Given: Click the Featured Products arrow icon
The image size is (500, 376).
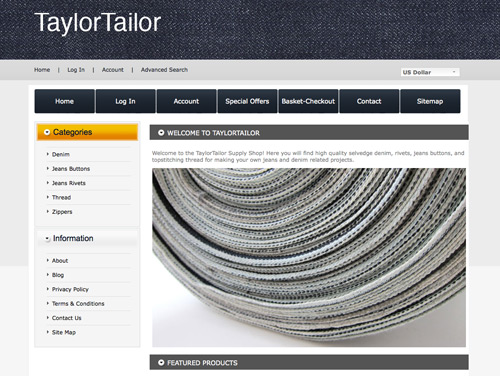Looking at the screenshot, I should (x=161, y=362).
